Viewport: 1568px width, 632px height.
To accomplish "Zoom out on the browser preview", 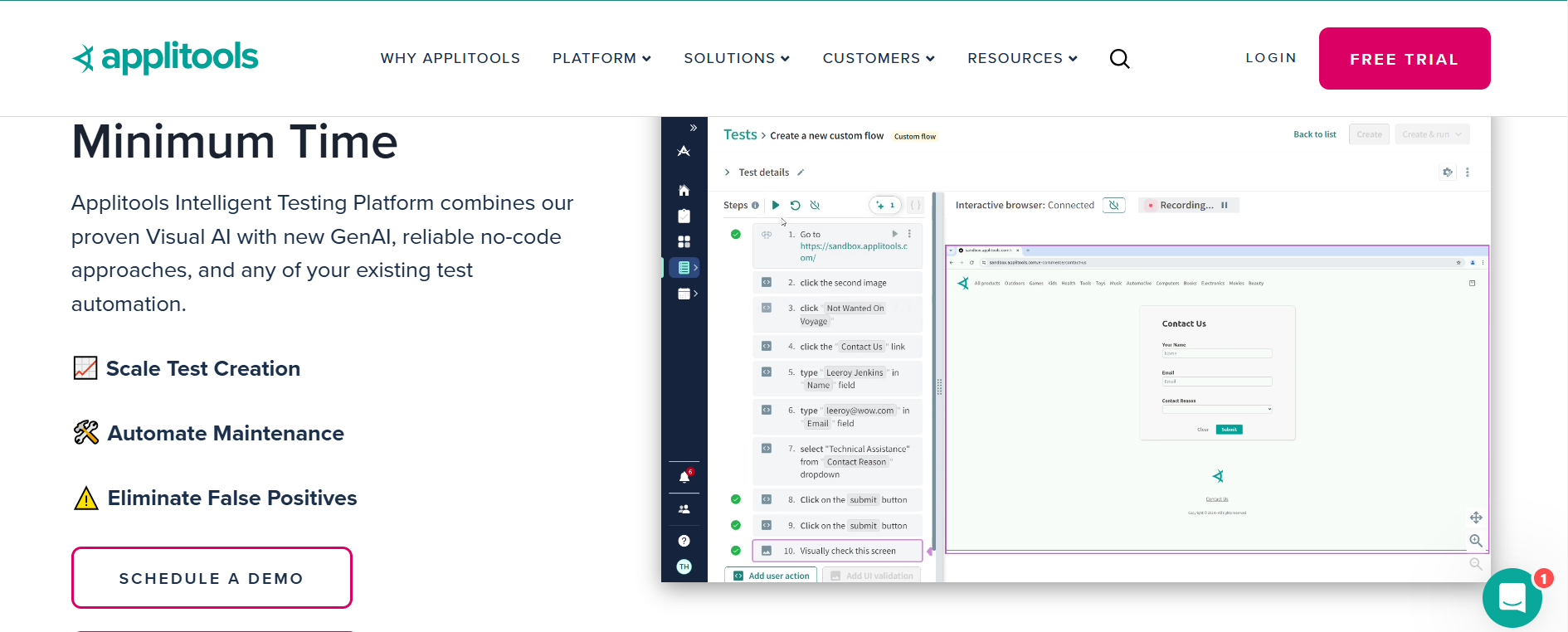I will [x=1476, y=564].
